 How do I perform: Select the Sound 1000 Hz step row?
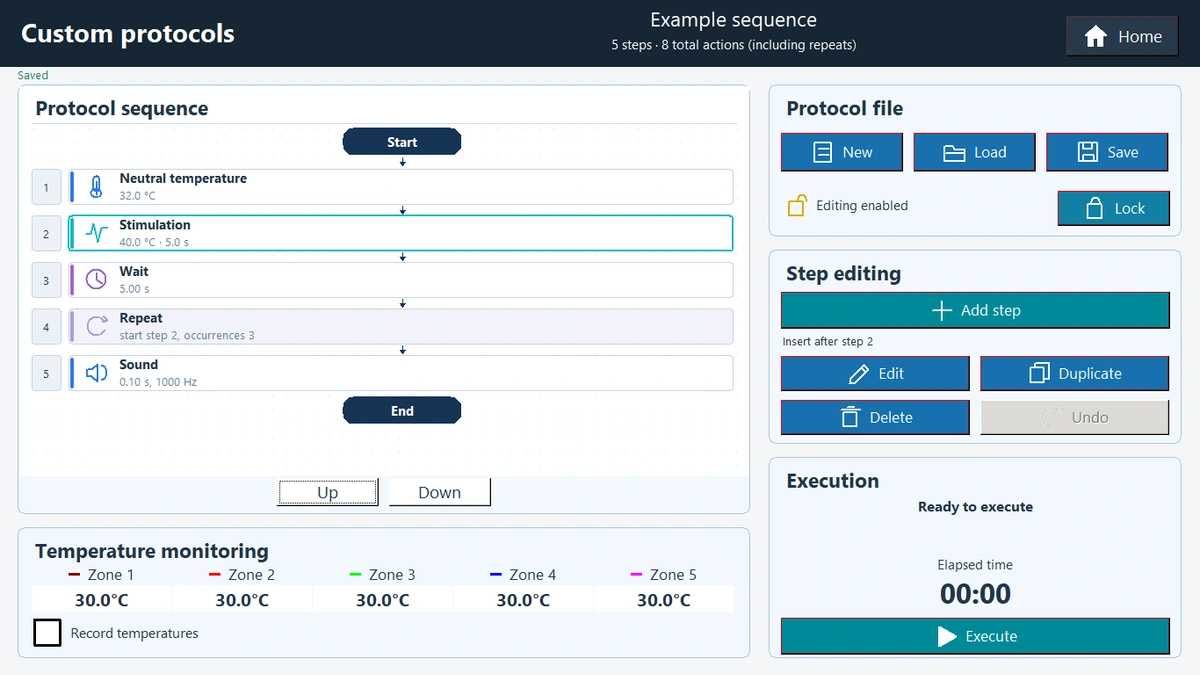401,373
